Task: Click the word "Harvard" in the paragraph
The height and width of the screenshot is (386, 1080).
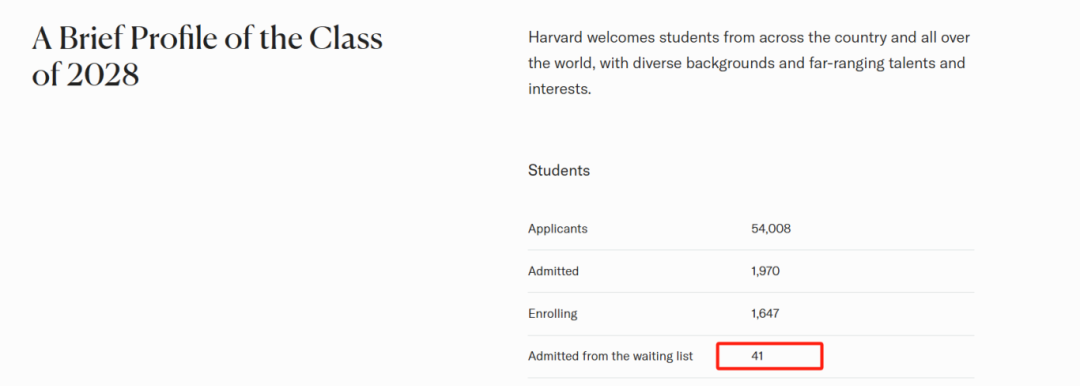Action: pyautogui.click(x=552, y=37)
